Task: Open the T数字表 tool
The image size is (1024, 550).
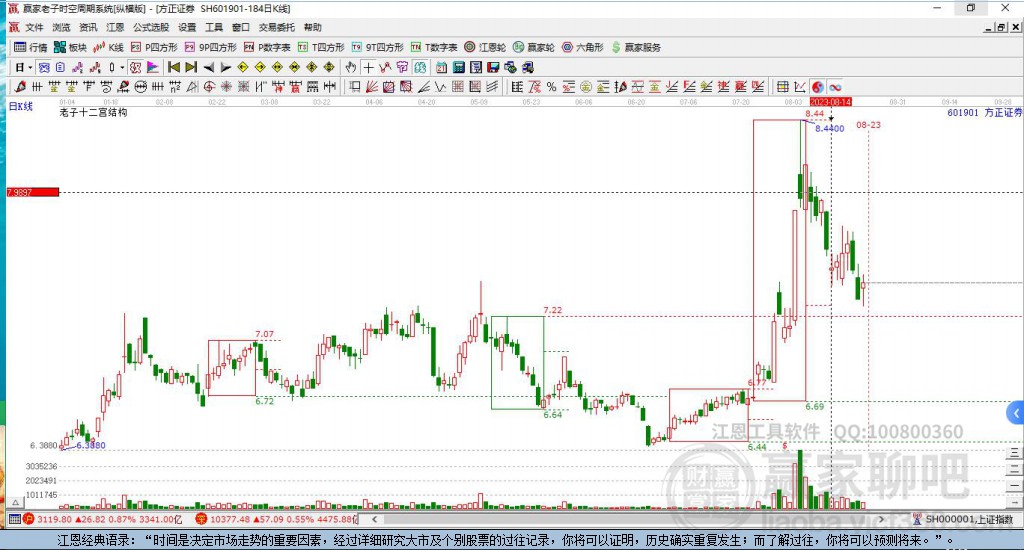Action: coord(434,47)
